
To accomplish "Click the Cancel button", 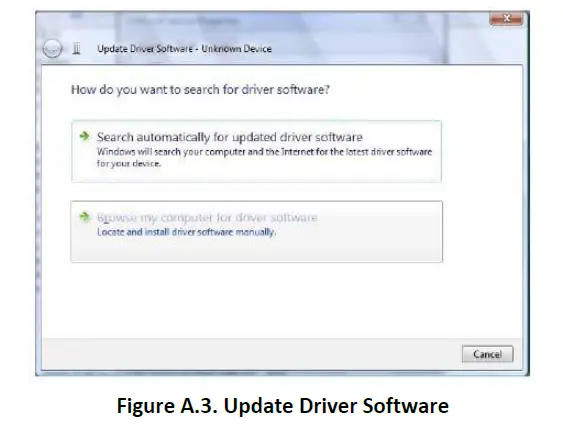I will coord(487,354).
